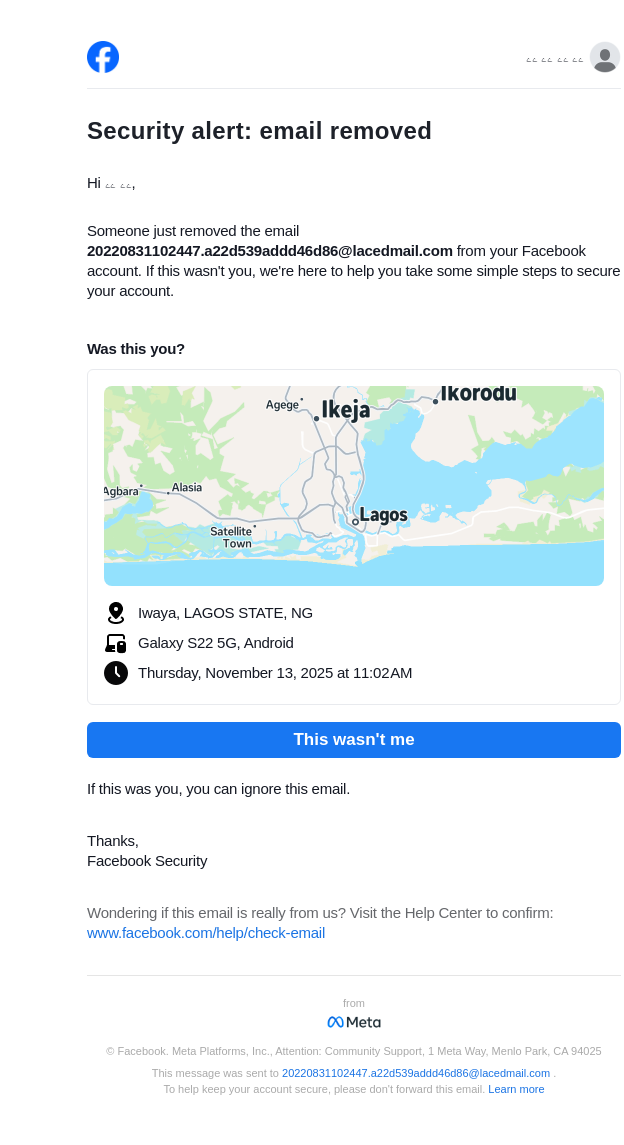Click the Ikorodu label on the map

478,394
